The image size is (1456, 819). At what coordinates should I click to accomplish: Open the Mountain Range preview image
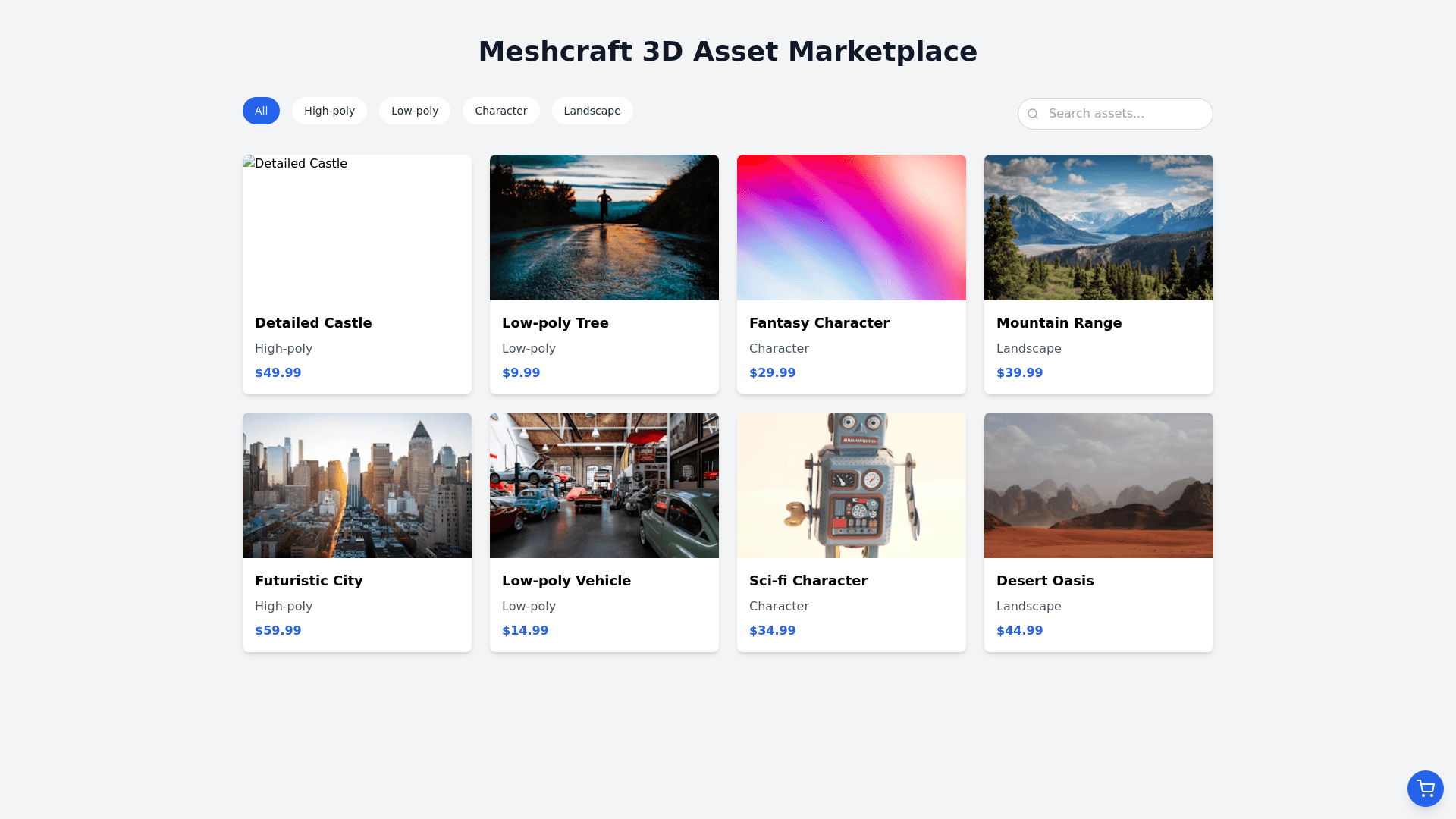pyautogui.click(x=1099, y=227)
